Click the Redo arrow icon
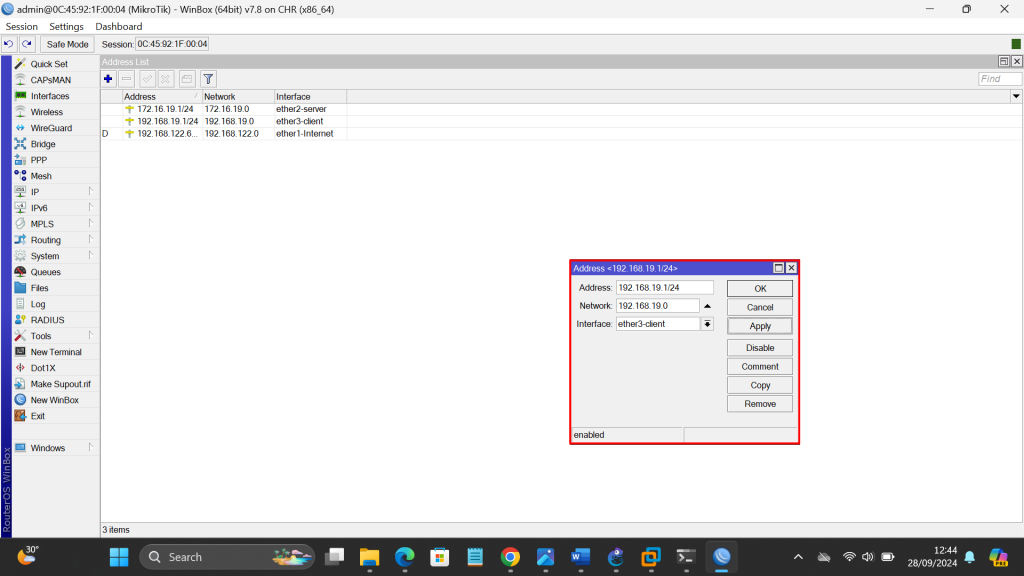 point(27,44)
